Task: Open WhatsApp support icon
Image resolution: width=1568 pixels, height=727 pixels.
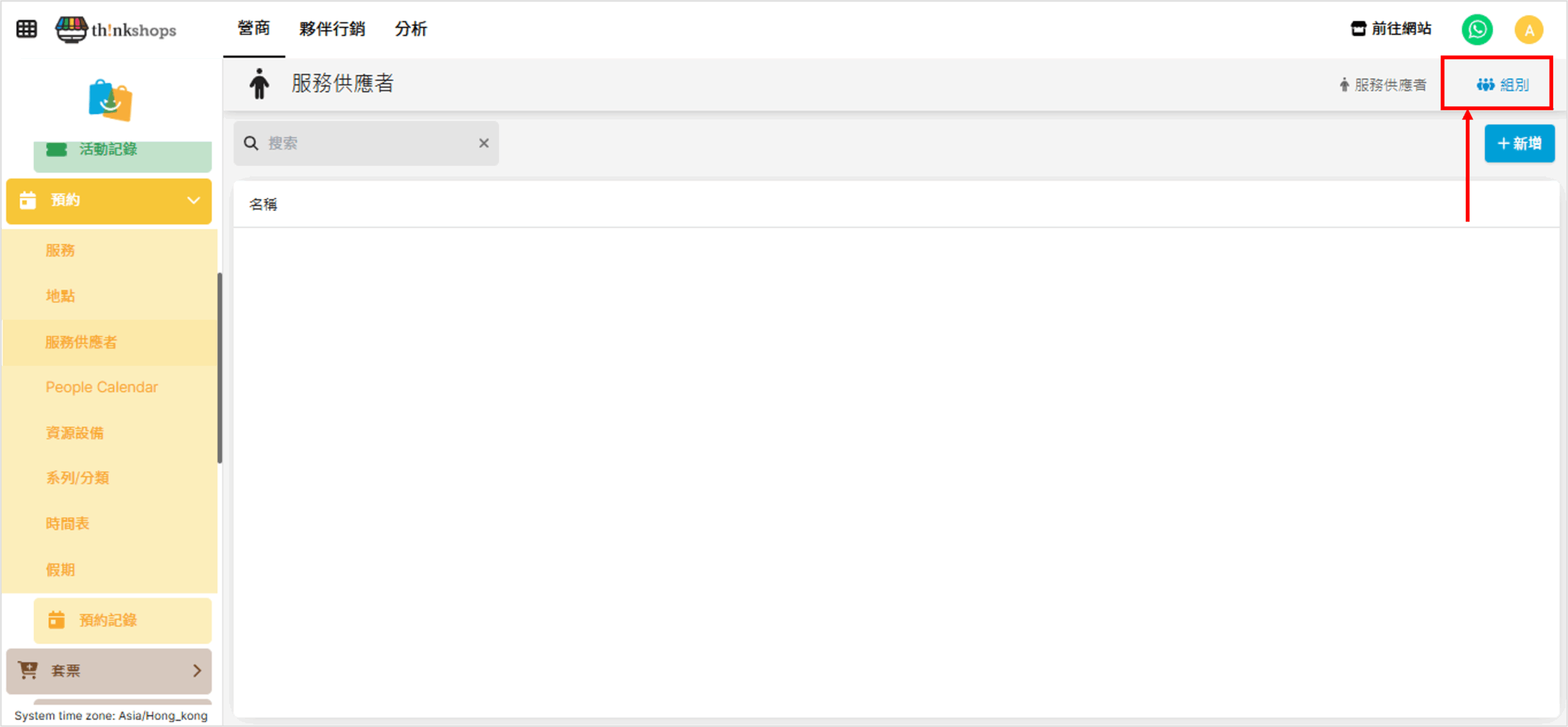Action: pyautogui.click(x=1477, y=29)
